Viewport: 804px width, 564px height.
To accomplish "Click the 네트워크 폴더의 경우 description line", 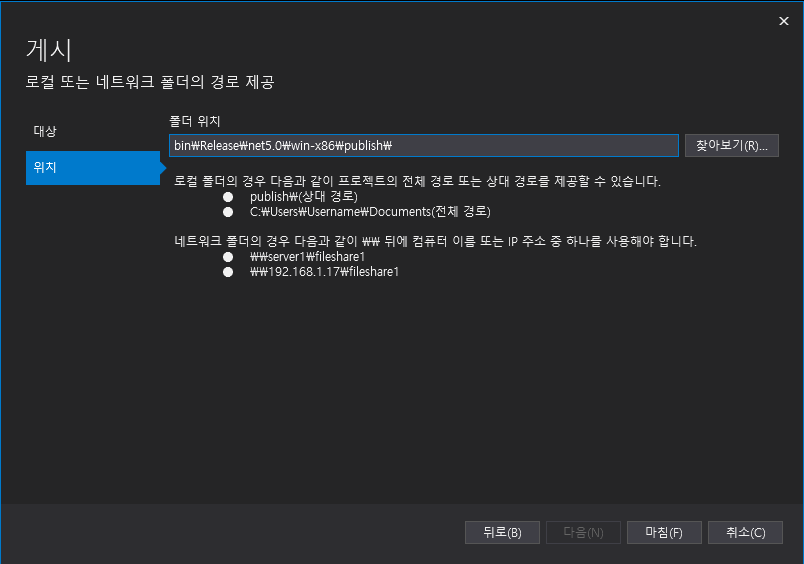I will [435, 242].
